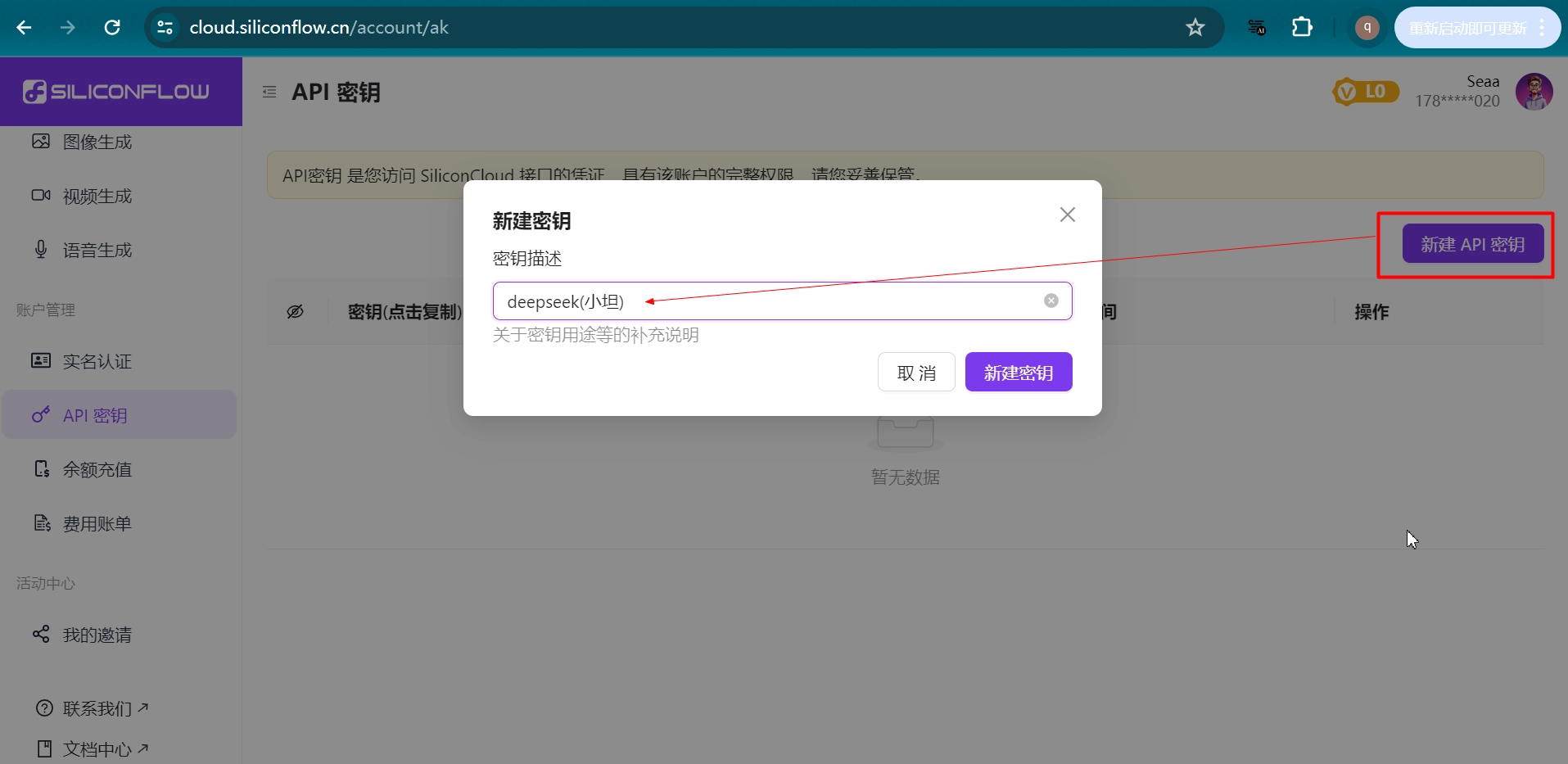Click the 178*****020 phone number text

[1457, 102]
